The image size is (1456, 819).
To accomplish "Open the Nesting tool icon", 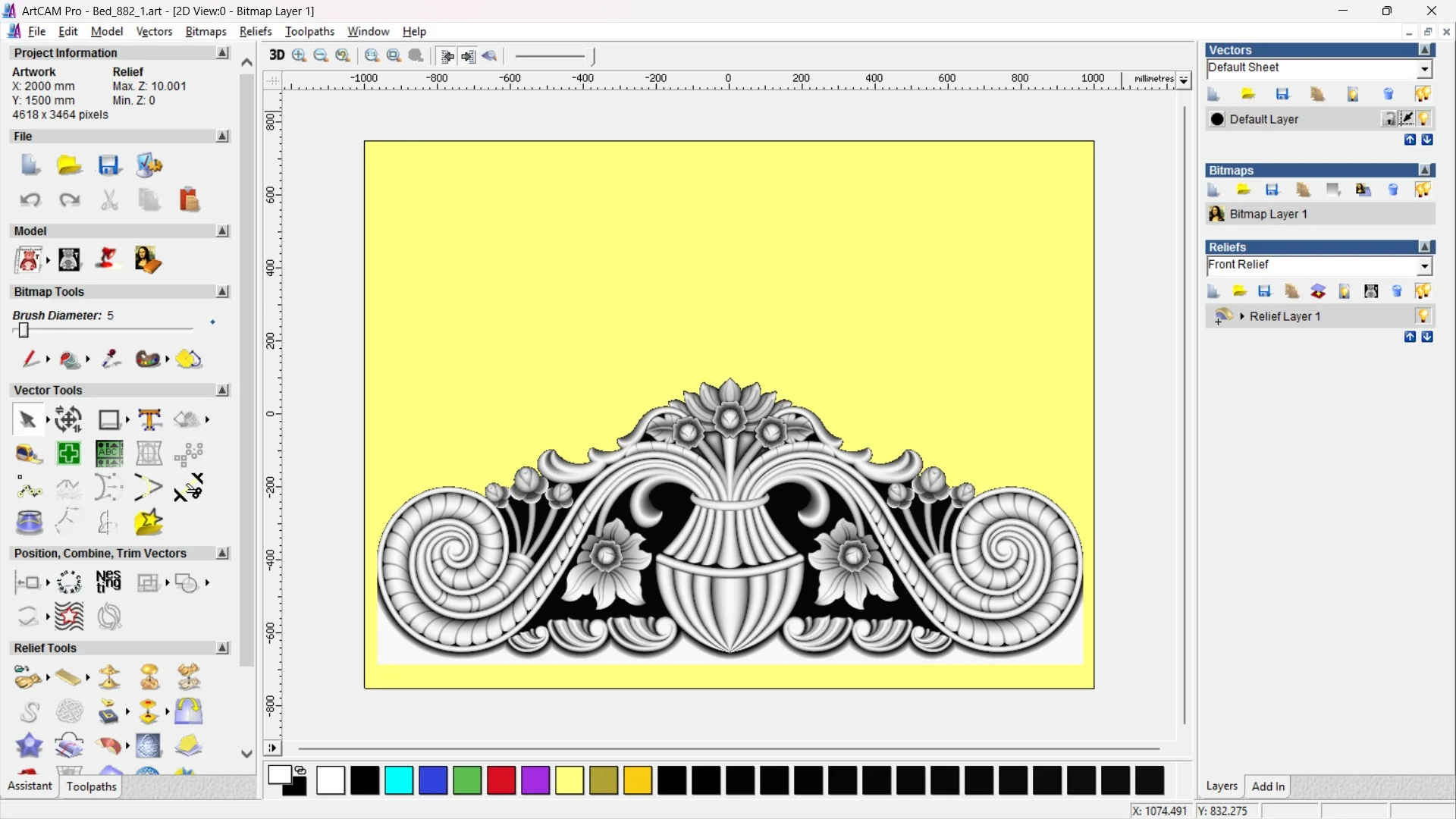I will [x=108, y=582].
